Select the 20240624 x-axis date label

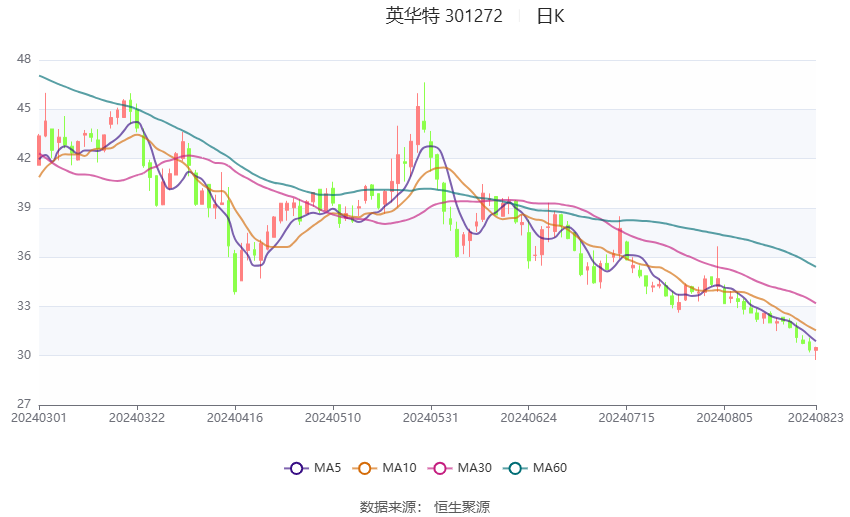[529, 418]
